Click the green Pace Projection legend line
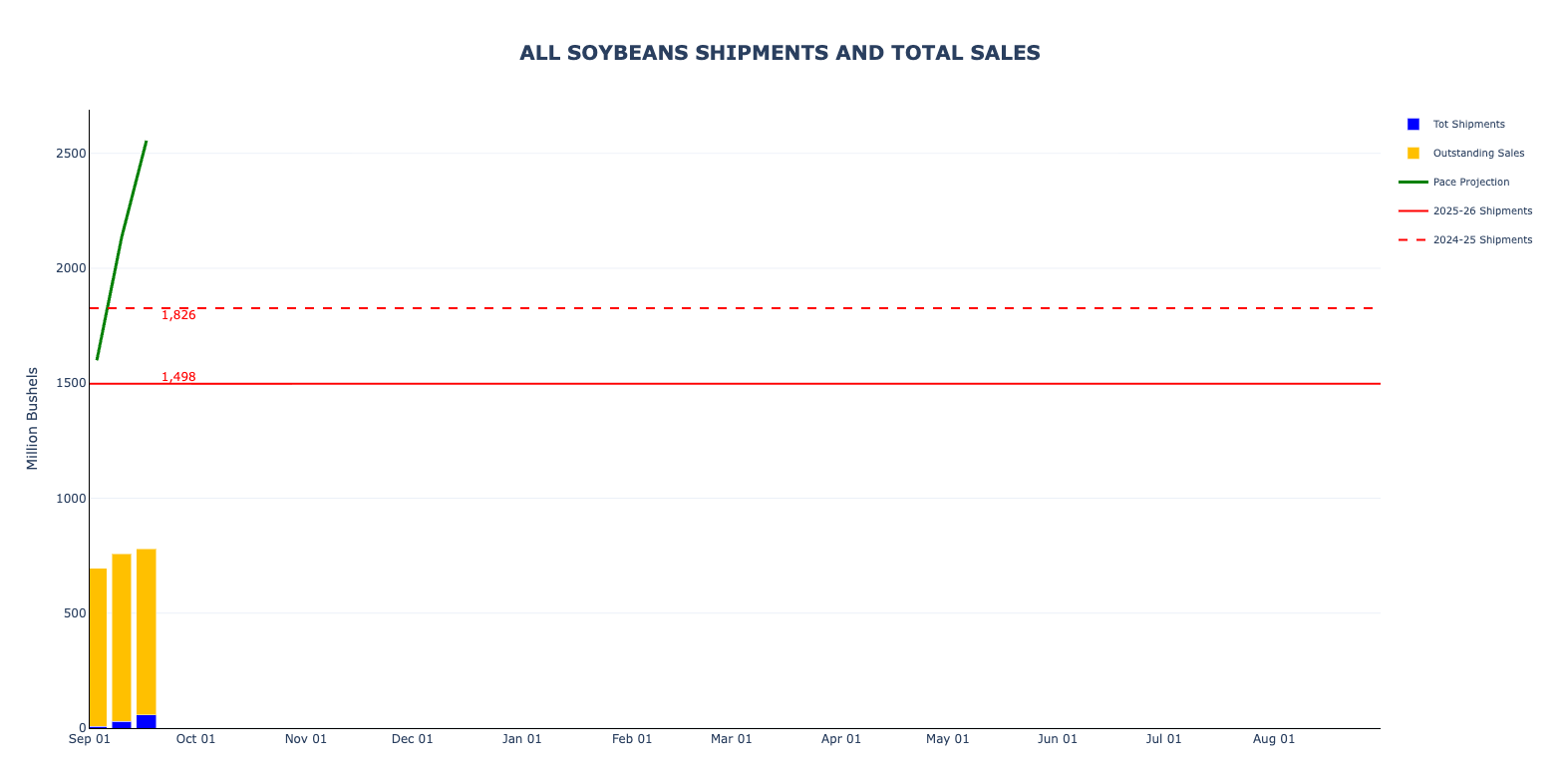The height and width of the screenshot is (777, 1568). [1413, 183]
